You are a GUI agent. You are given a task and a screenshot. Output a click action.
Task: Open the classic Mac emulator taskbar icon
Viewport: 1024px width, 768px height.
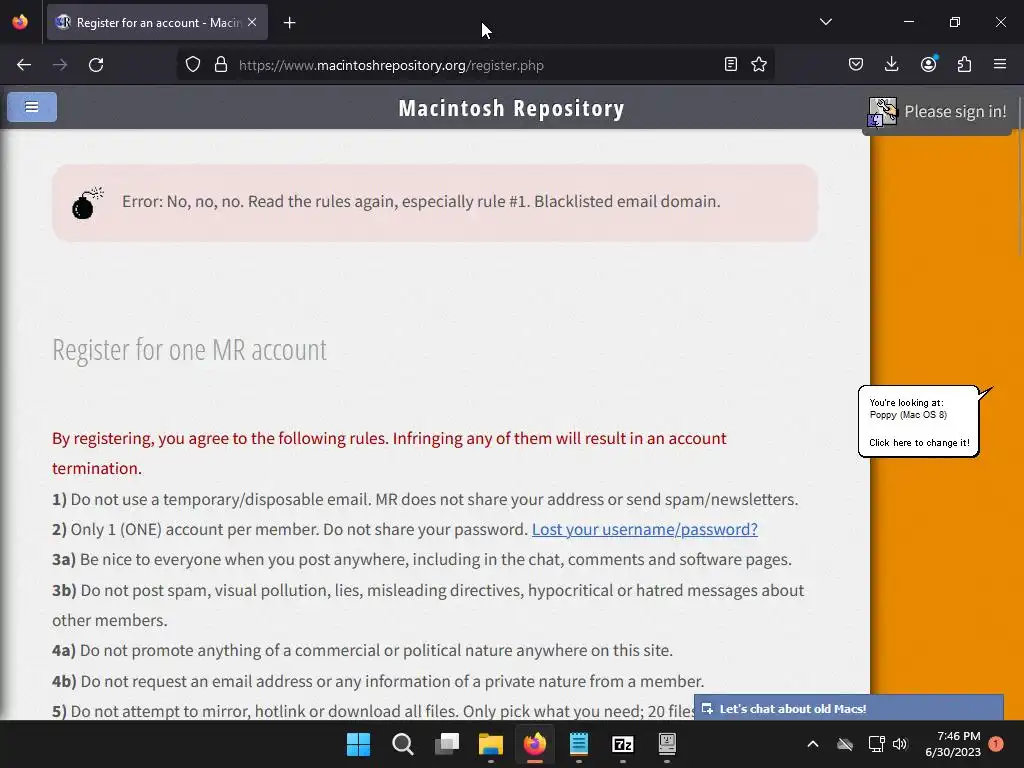point(667,744)
